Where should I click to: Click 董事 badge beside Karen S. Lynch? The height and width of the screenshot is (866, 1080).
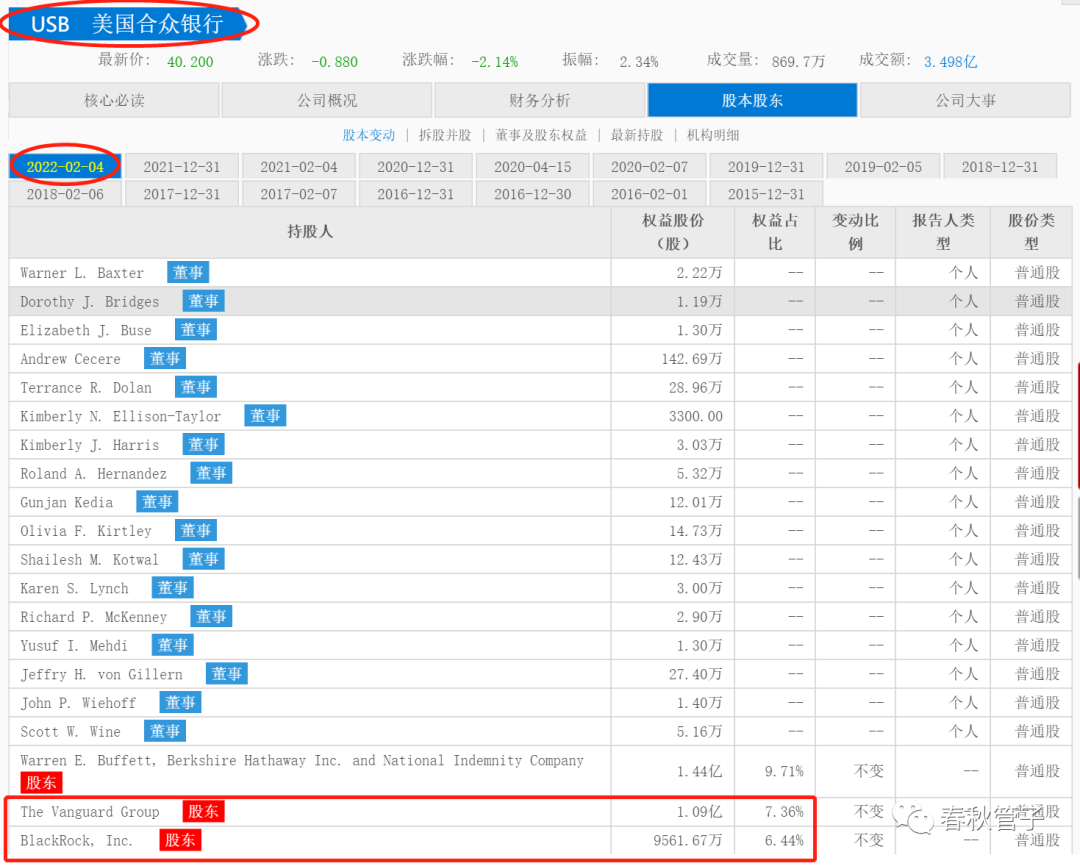pyautogui.click(x=172, y=588)
